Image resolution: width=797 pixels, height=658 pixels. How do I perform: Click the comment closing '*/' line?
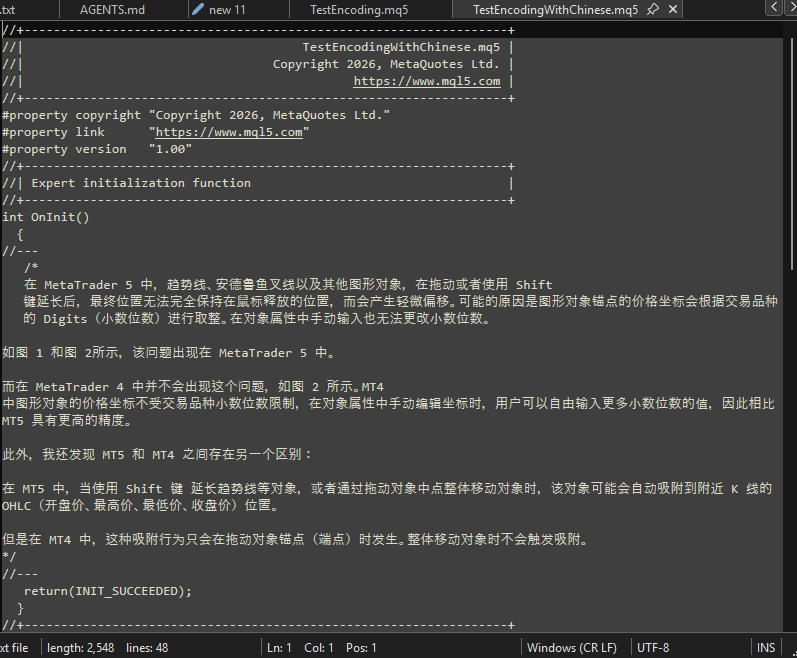pos(9,556)
